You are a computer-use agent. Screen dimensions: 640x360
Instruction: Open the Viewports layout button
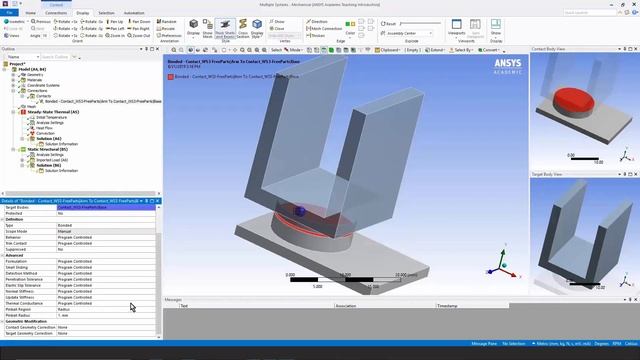[456, 28]
